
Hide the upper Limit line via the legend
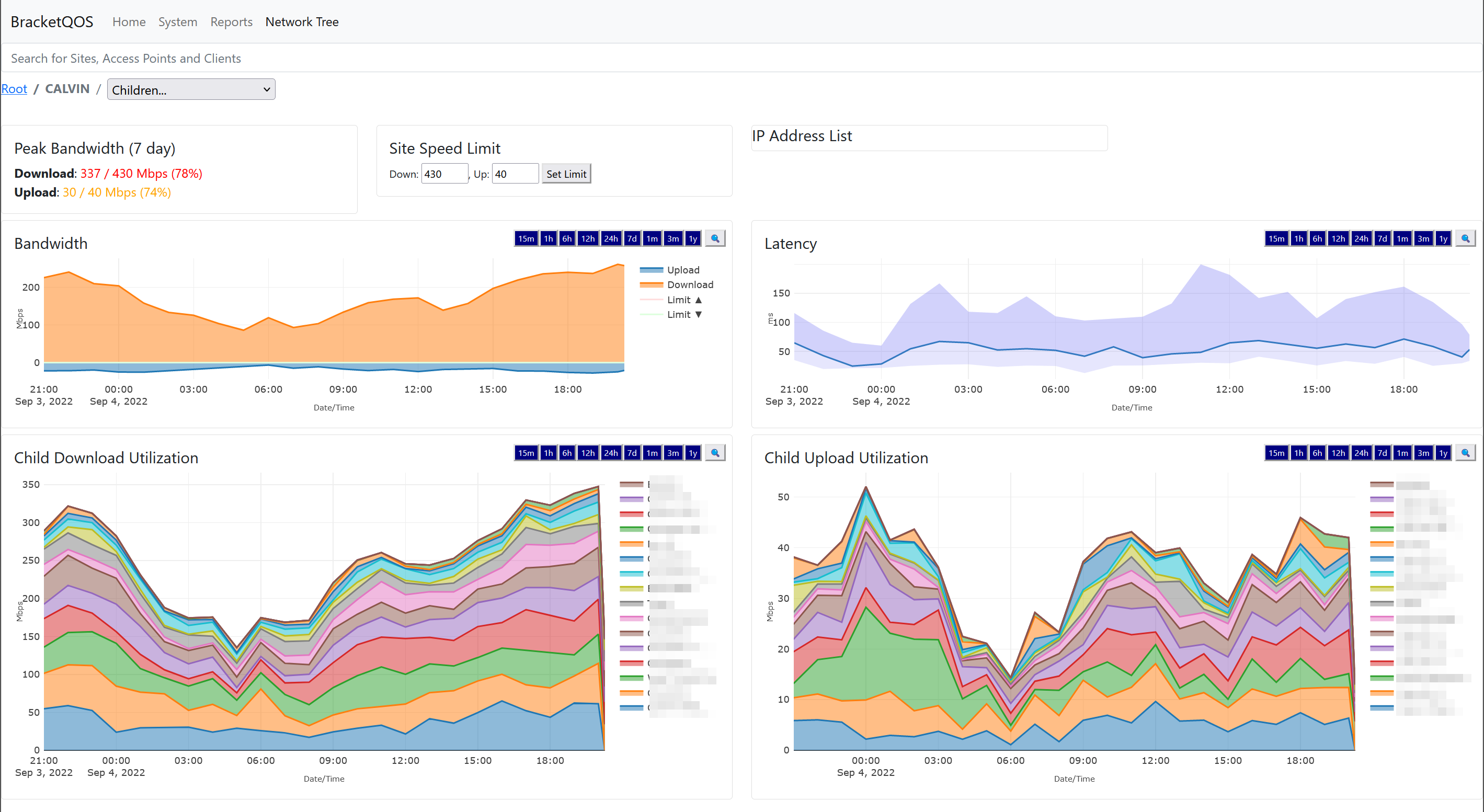[x=683, y=300]
